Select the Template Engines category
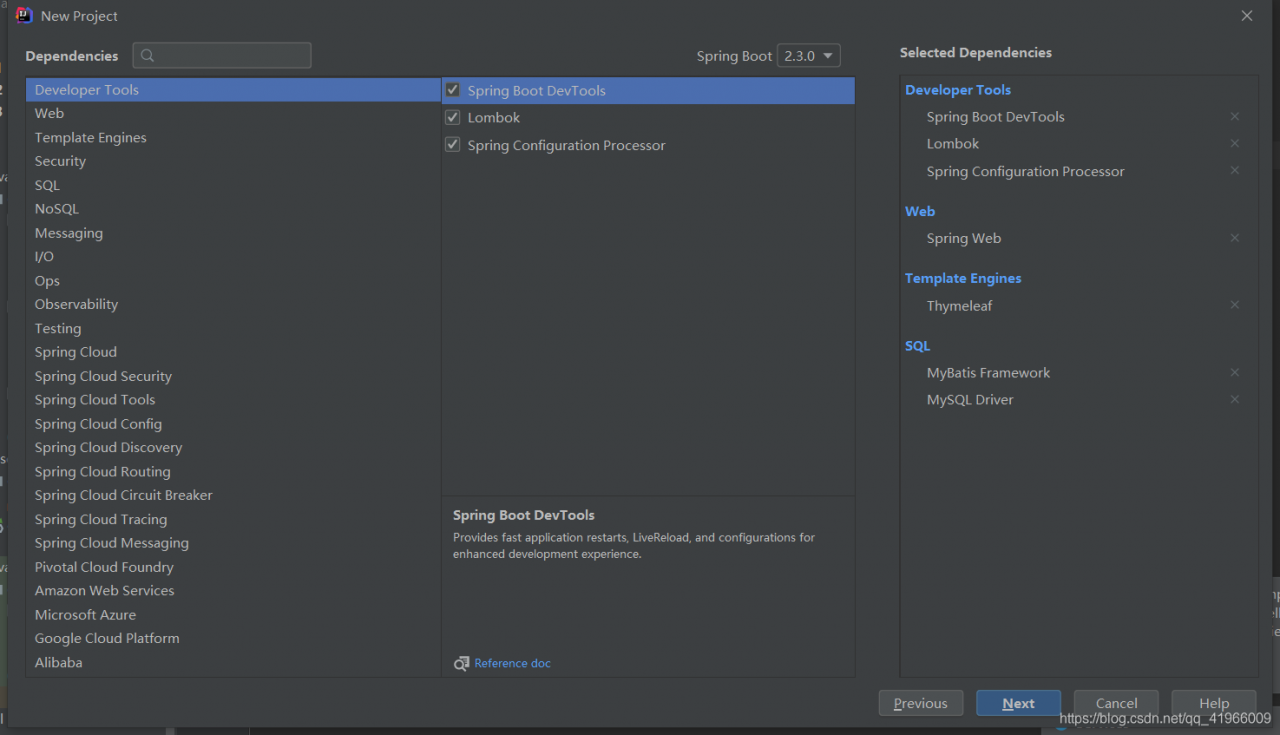1280x735 pixels. 233,138
